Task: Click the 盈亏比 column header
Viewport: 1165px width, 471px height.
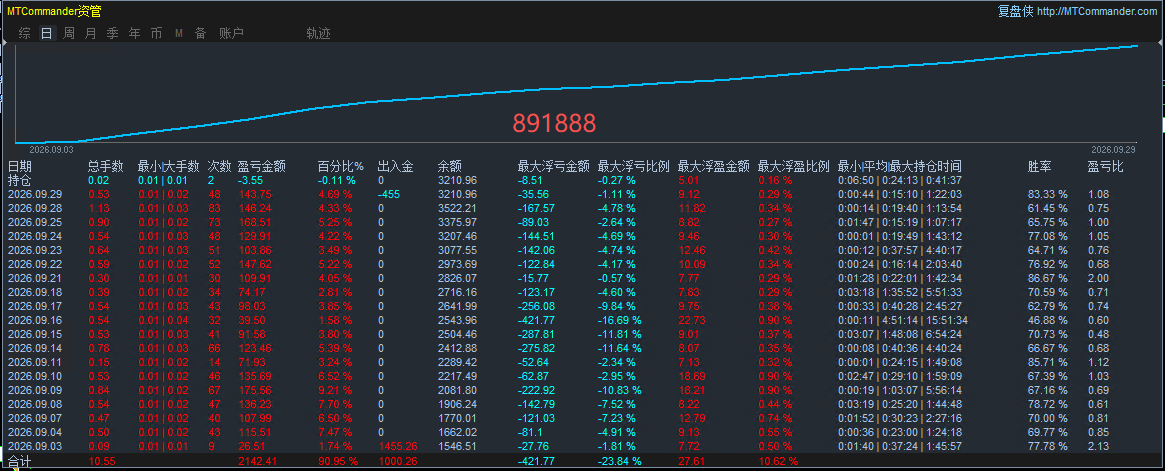Action: coord(1106,166)
